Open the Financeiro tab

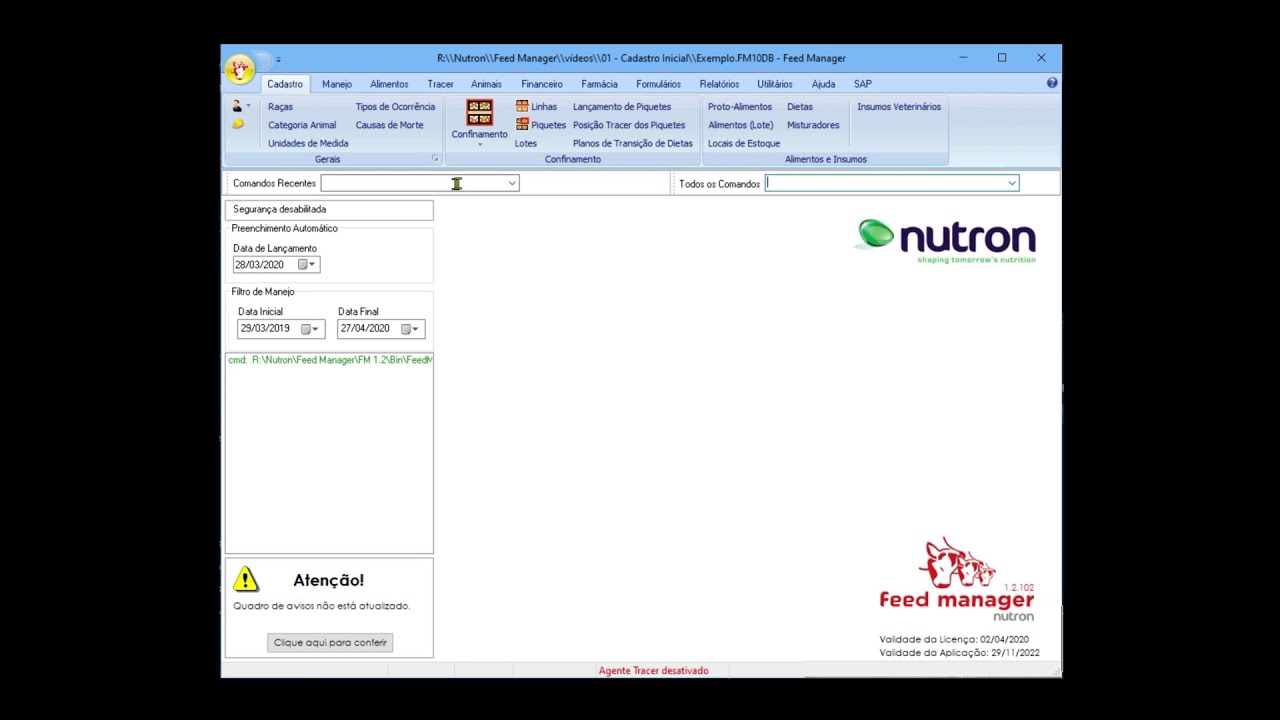click(x=542, y=84)
